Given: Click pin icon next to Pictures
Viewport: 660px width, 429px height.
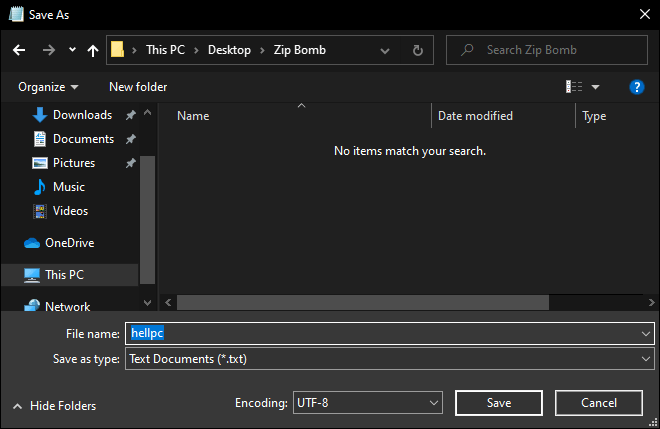Looking at the screenshot, I should tap(130, 163).
